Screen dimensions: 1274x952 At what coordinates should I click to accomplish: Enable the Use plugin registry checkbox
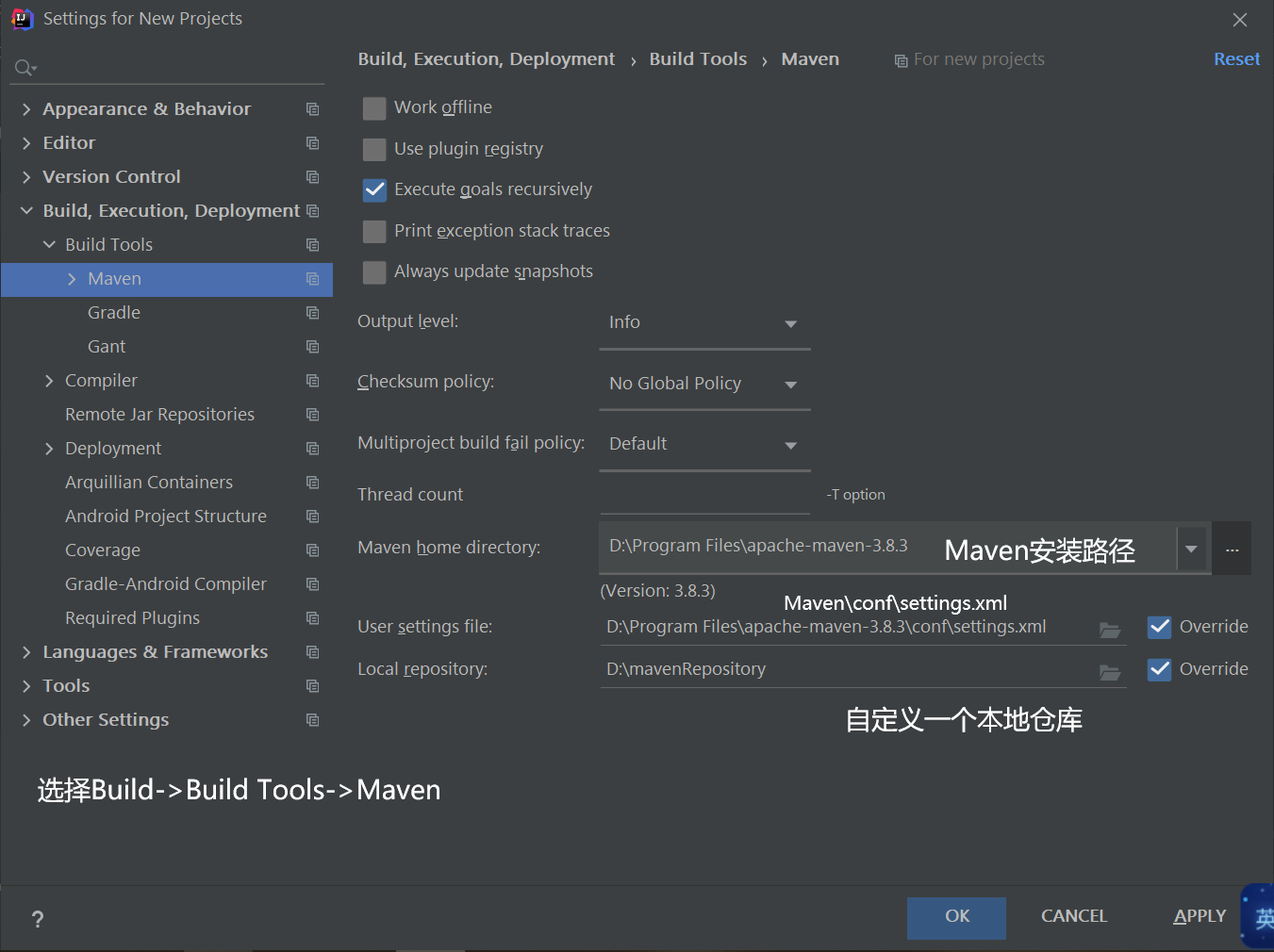[x=374, y=150]
